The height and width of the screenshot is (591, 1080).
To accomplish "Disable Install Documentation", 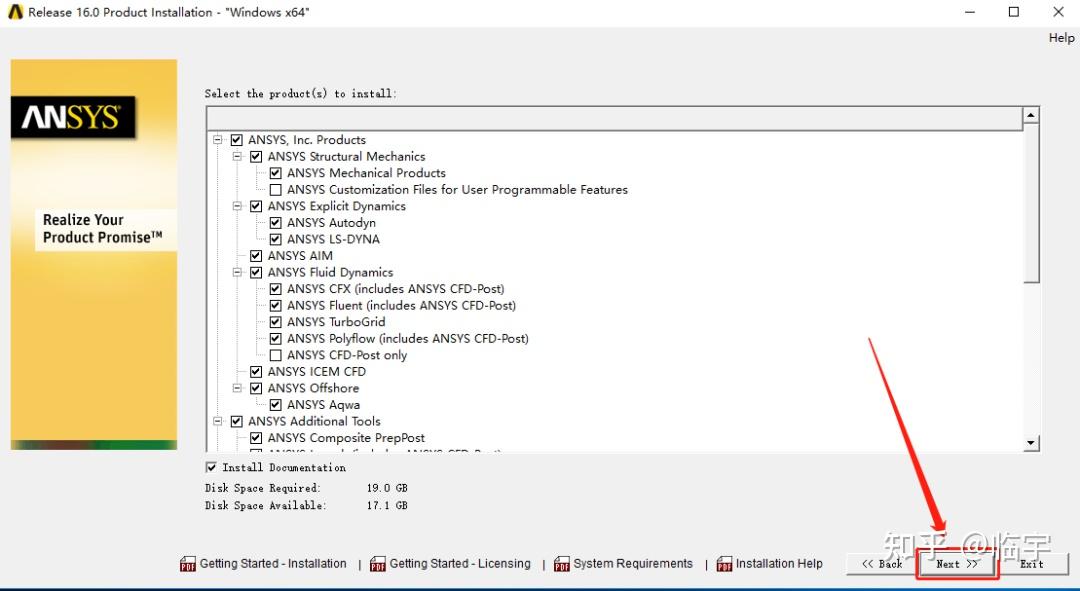I will click(210, 466).
